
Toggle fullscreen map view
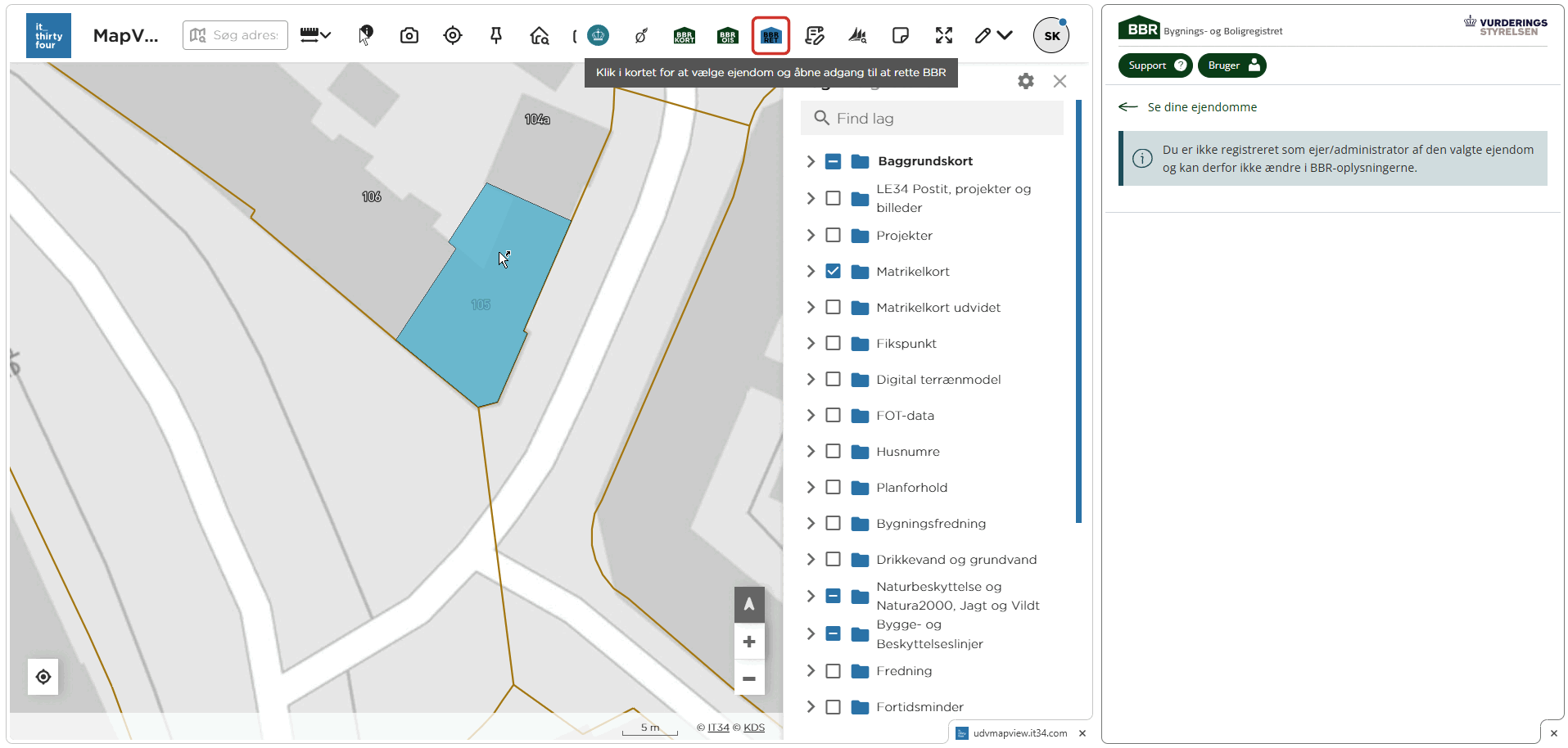[944, 35]
